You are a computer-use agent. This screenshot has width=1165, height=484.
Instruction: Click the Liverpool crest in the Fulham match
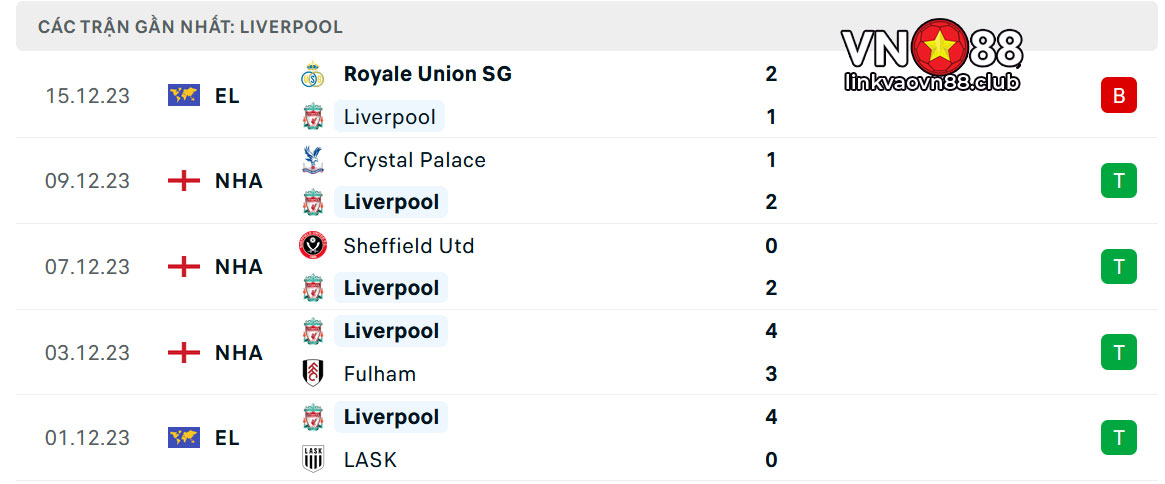click(x=313, y=331)
